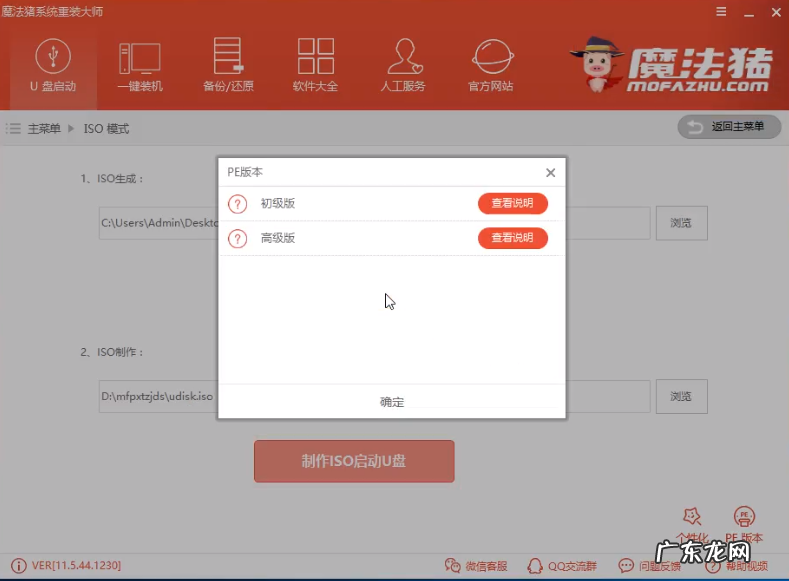Viewport: 789px width, 581px height.
Task: Open the 软件大全 section
Action: pyautogui.click(x=315, y=65)
